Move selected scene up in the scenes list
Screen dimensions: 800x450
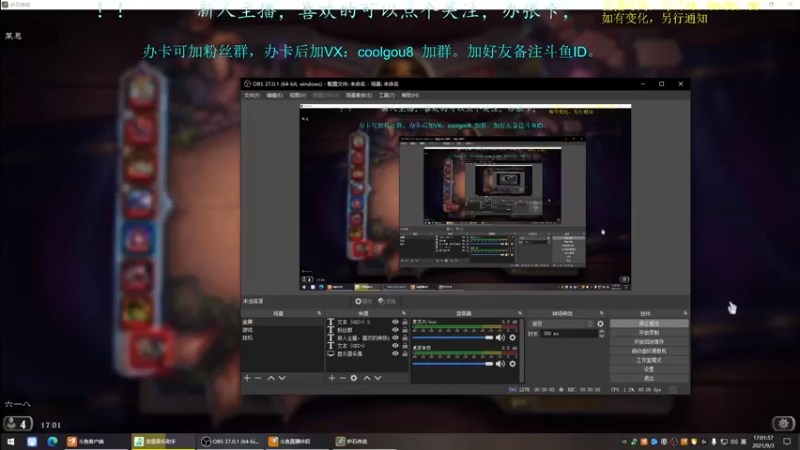pyautogui.click(x=271, y=378)
